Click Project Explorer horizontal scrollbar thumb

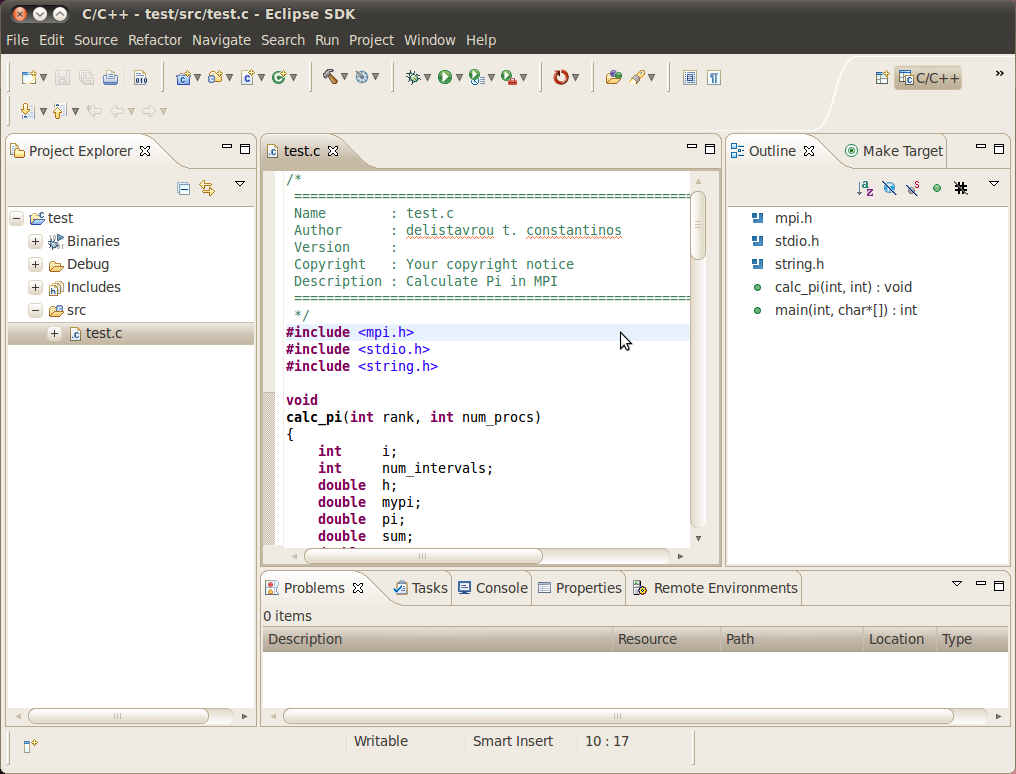click(119, 716)
